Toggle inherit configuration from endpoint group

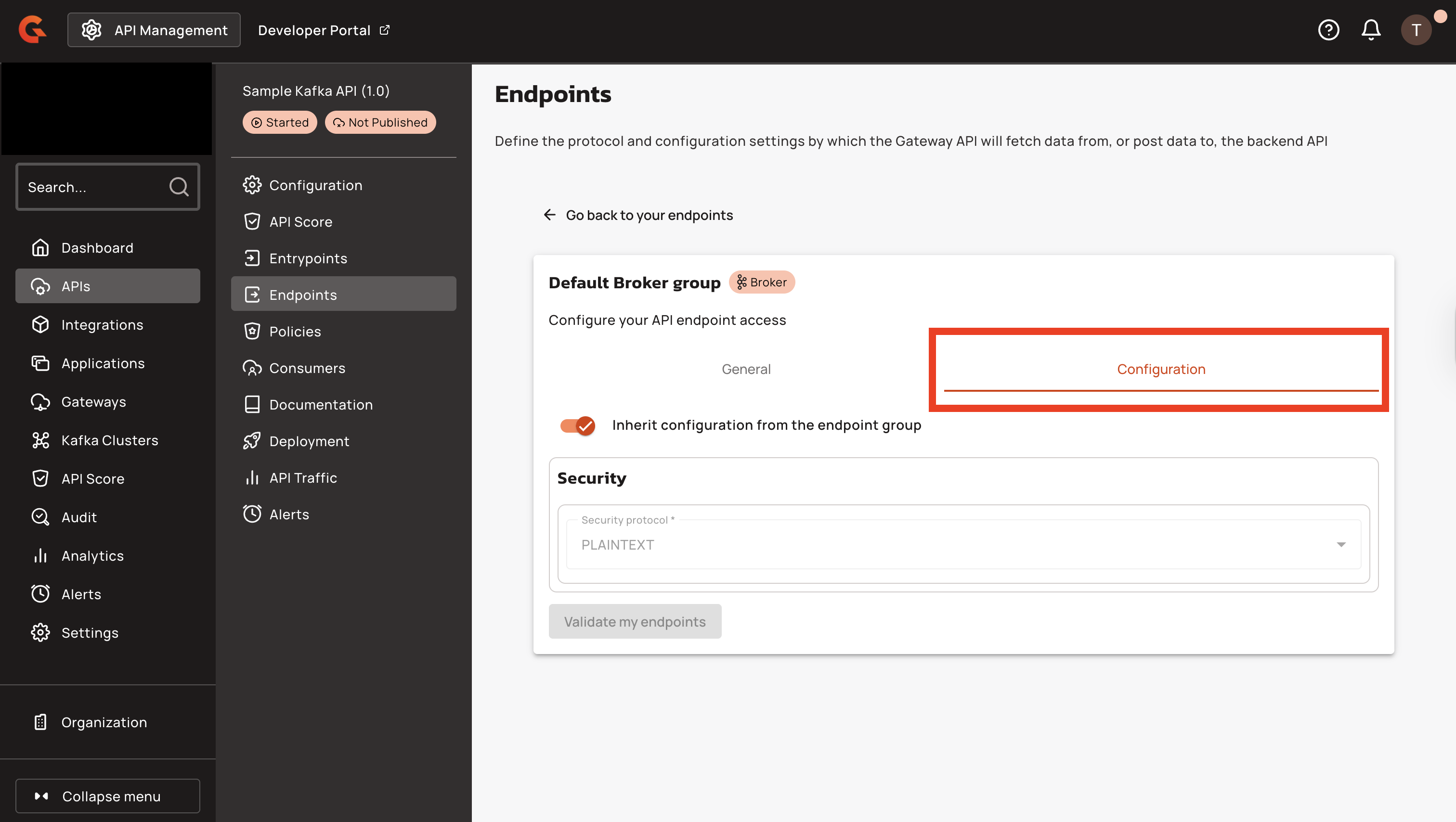(577, 425)
